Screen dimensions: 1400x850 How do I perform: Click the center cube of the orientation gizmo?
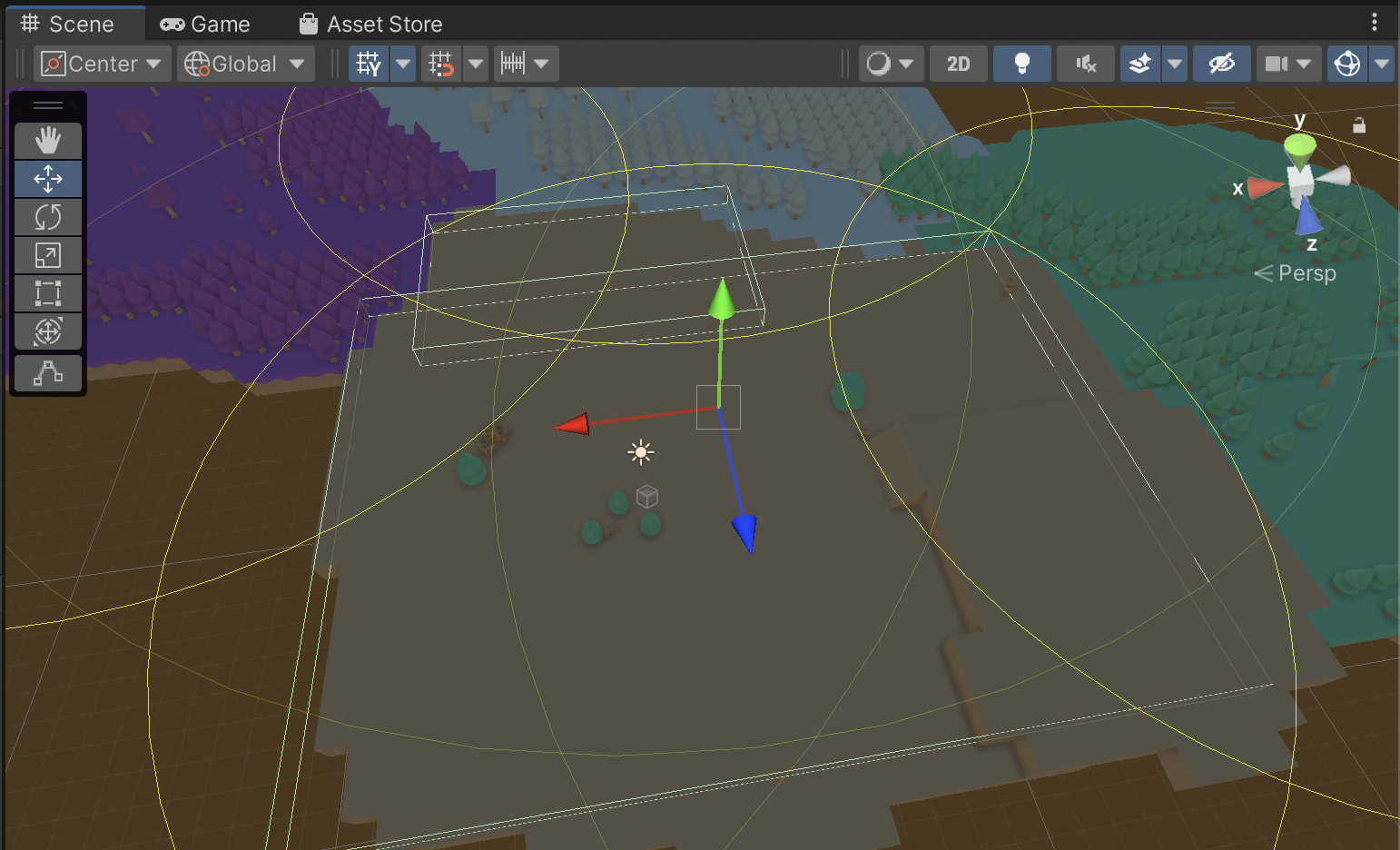(1301, 181)
